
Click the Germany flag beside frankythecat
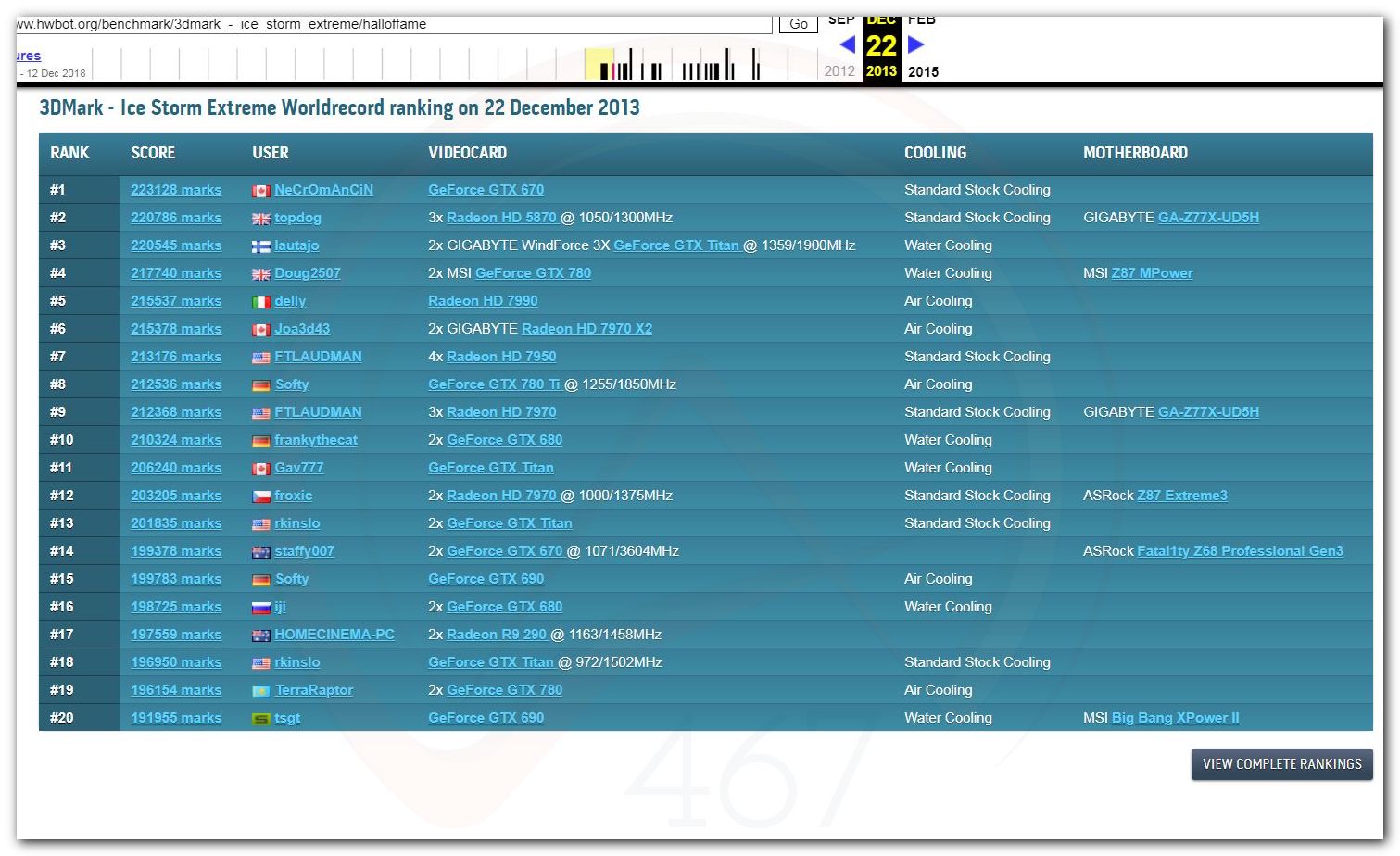pos(261,441)
